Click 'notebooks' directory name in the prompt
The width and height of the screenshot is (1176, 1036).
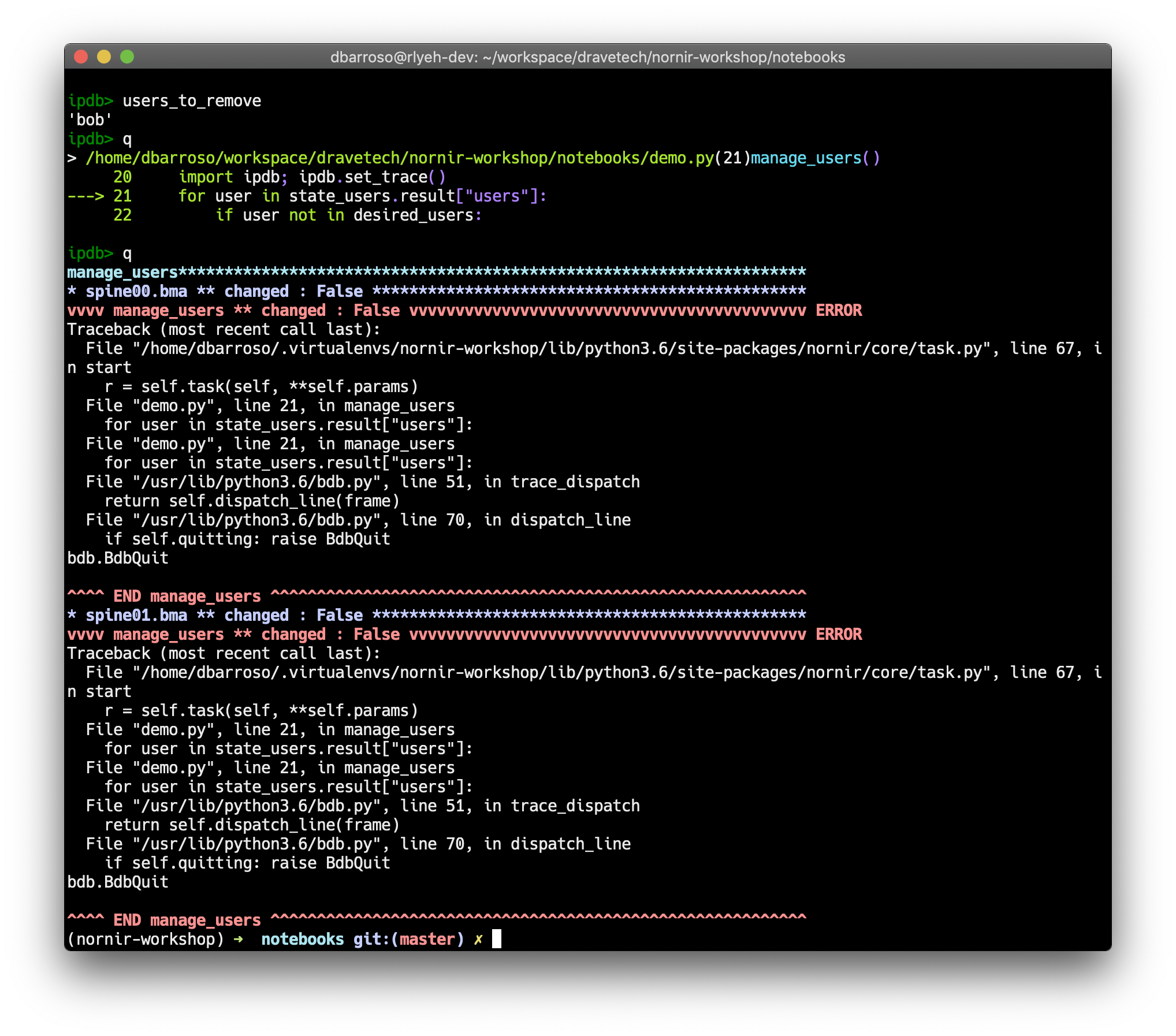click(x=303, y=939)
